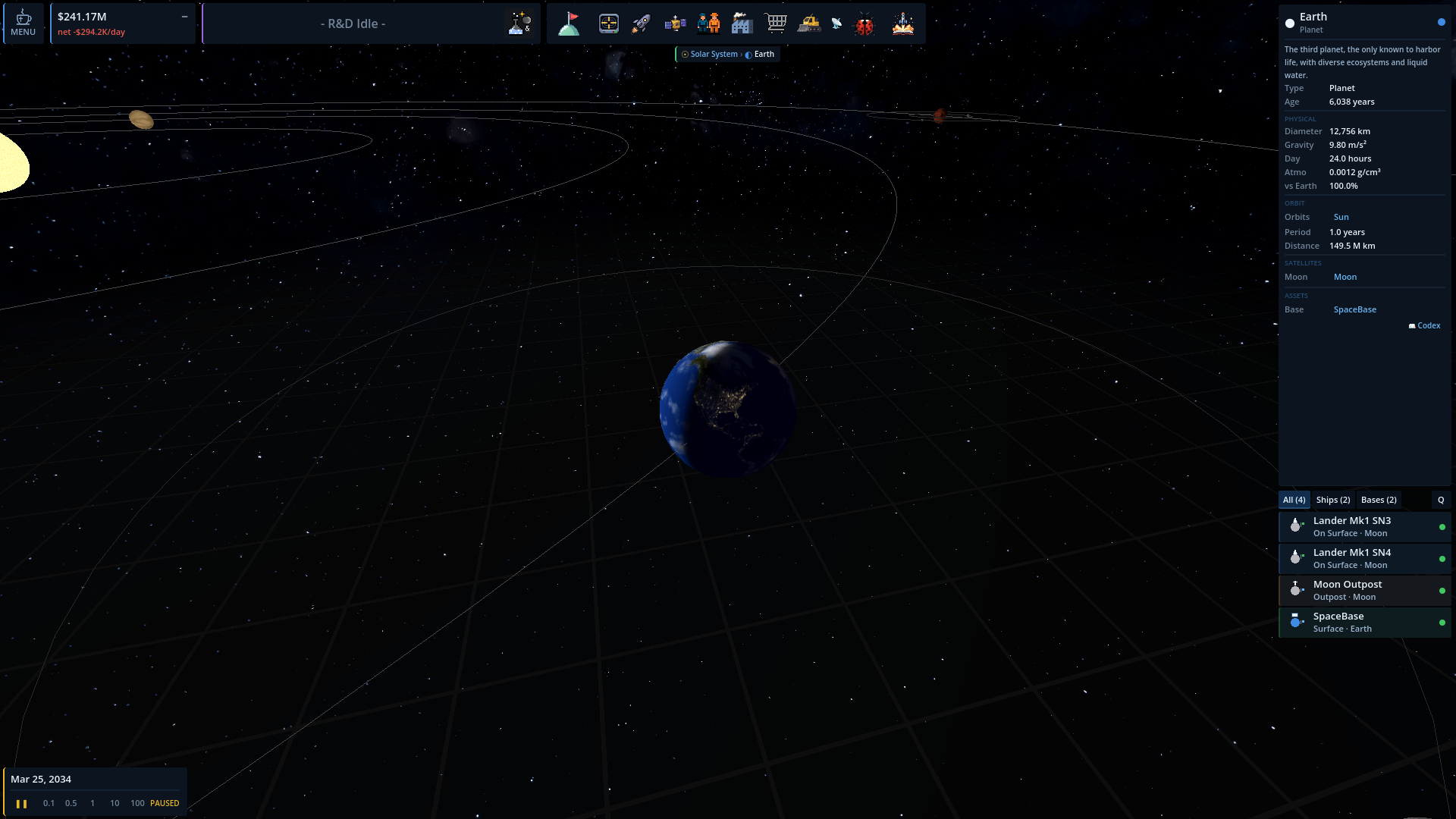The width and height of the screenshot is (1456, 819).
Task: Click the ladybug bug report icon
Action: [x=864, y=25]
